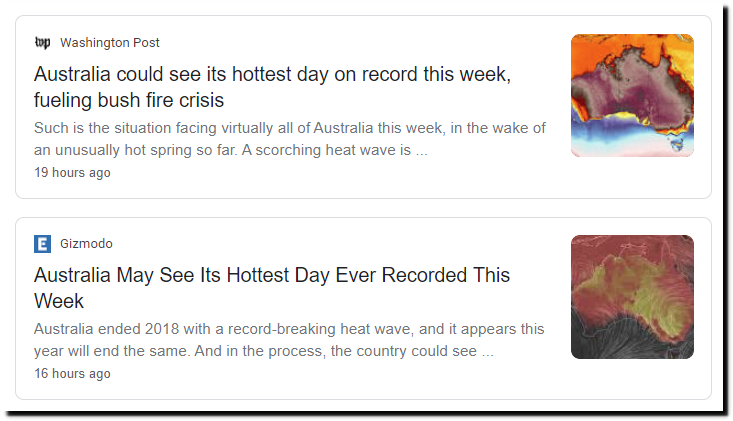Click the blue Gizmodo E icon

[x=42, y=244]
